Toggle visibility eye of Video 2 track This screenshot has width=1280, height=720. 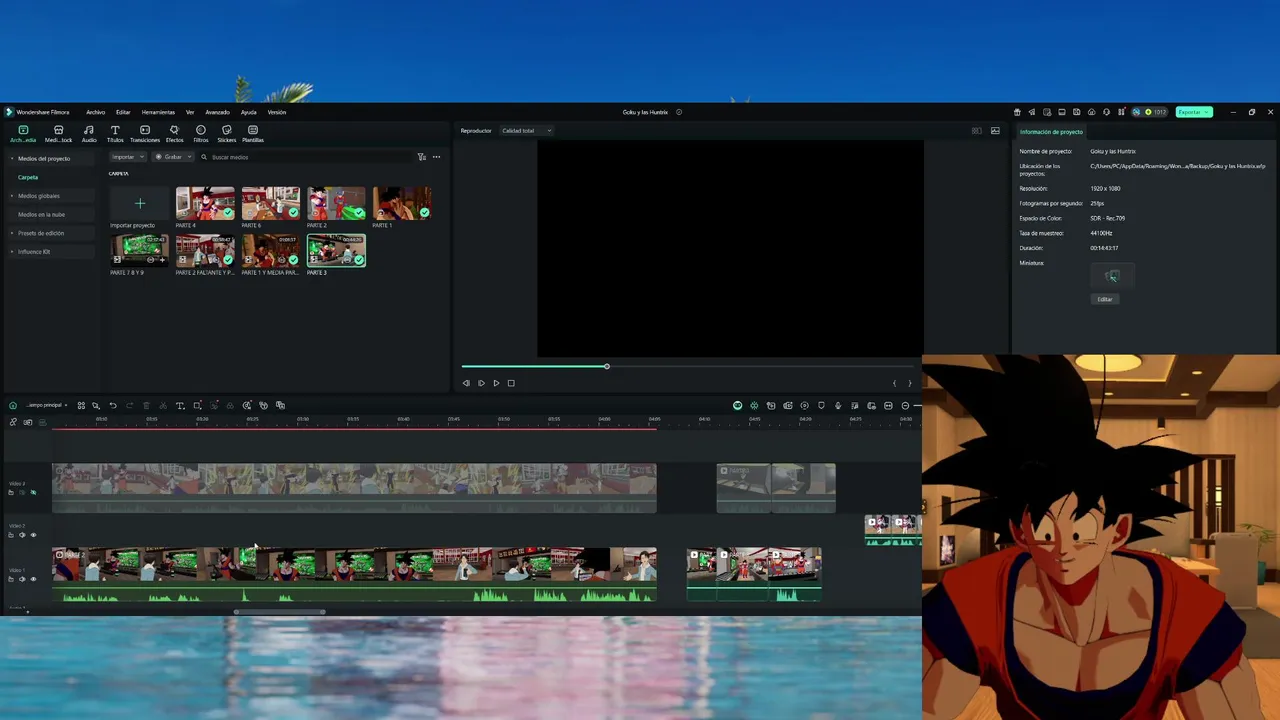pos(33,535)
